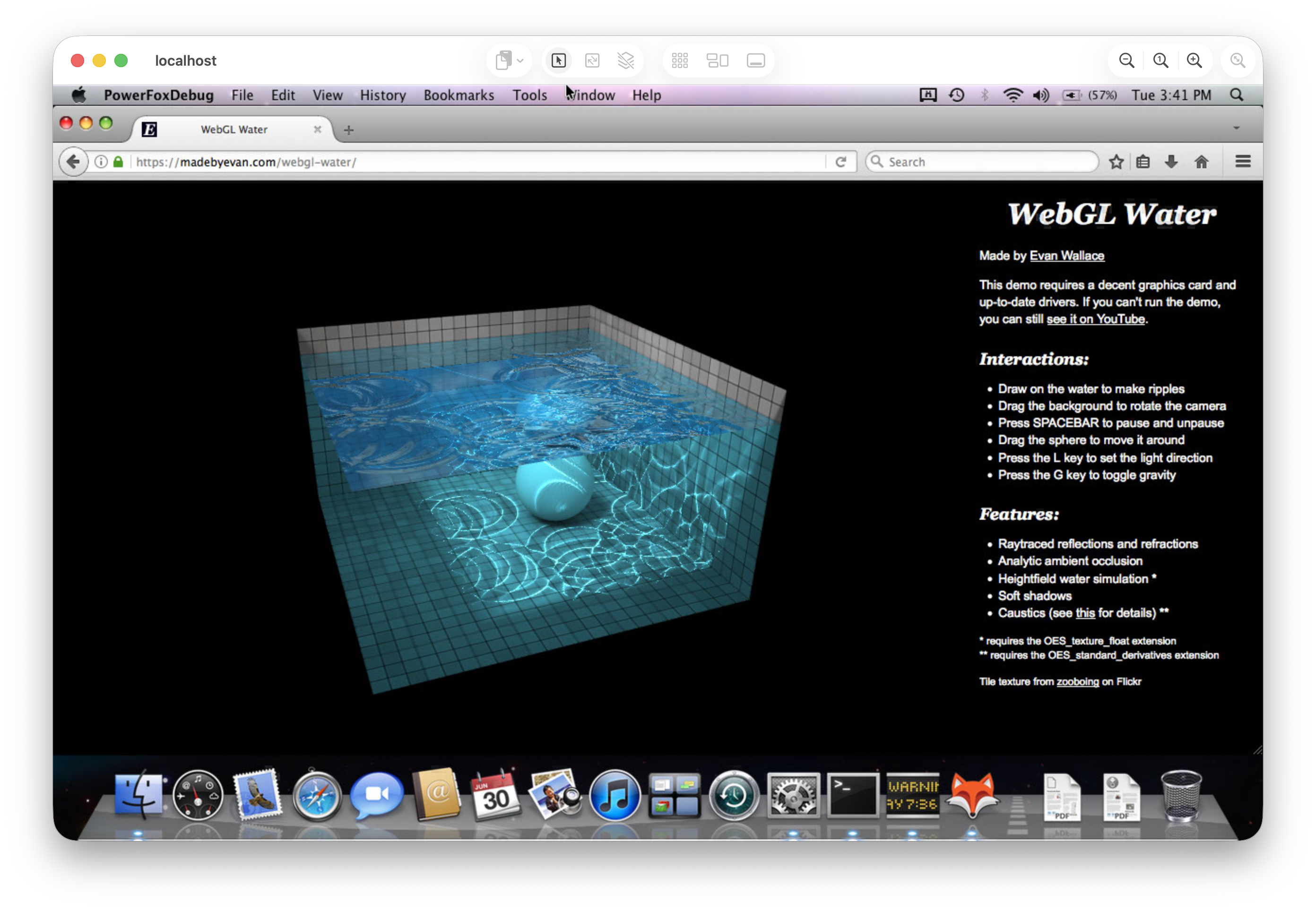Viewport: 1316px width, 911px height.
Task: Open the Tools menu
Action: tap(529, 95)
